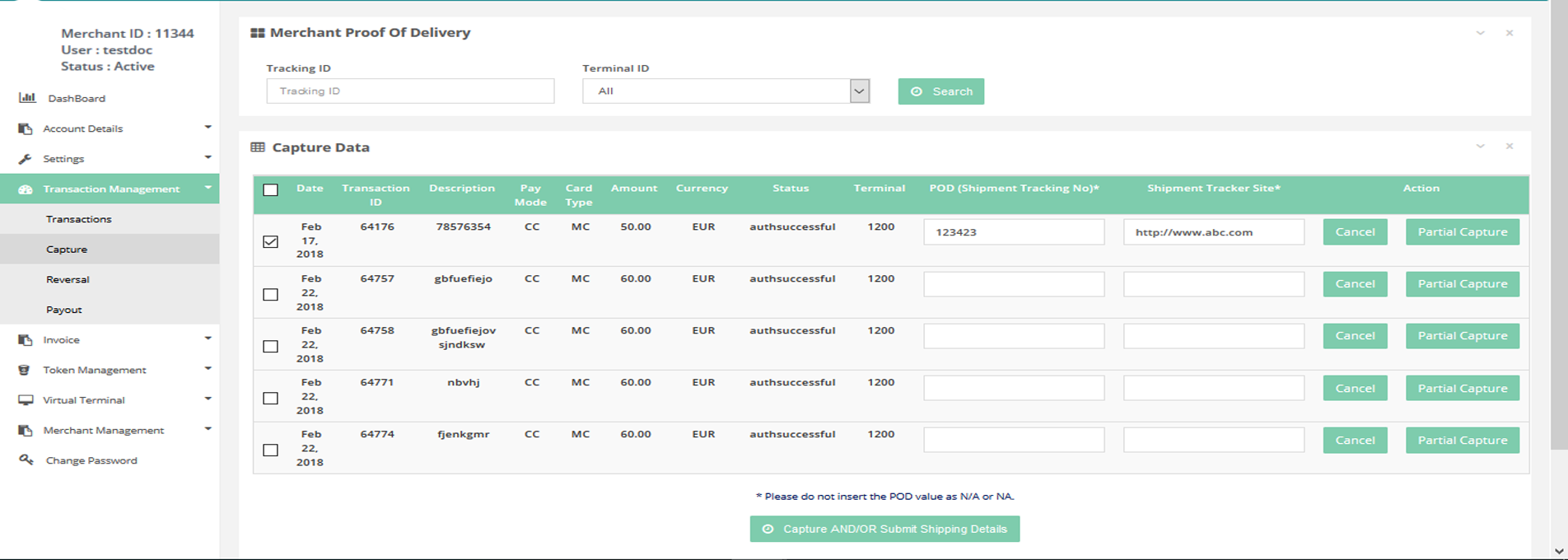
Task: Click the Settings wrench icon
Action: (26, 159)
